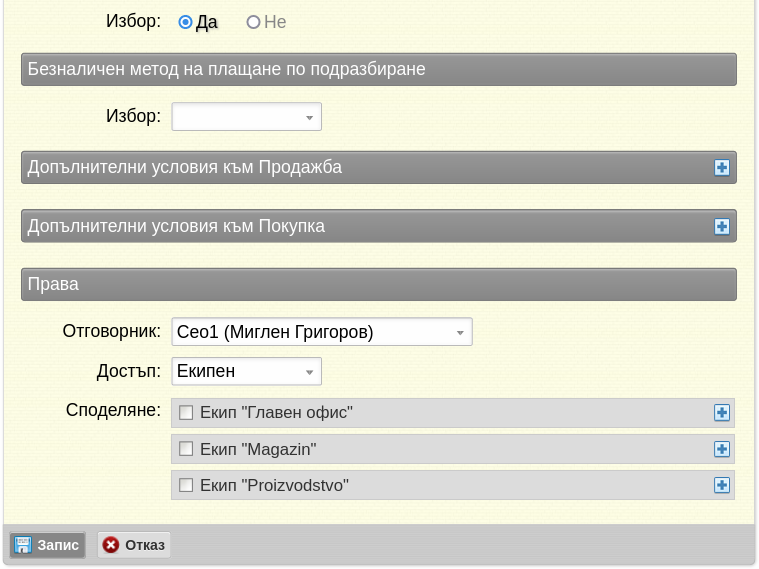This screenshot has height=569, width=759.
Task: Check the Екип "Magazin" checkbox
Action: (186, 449)
